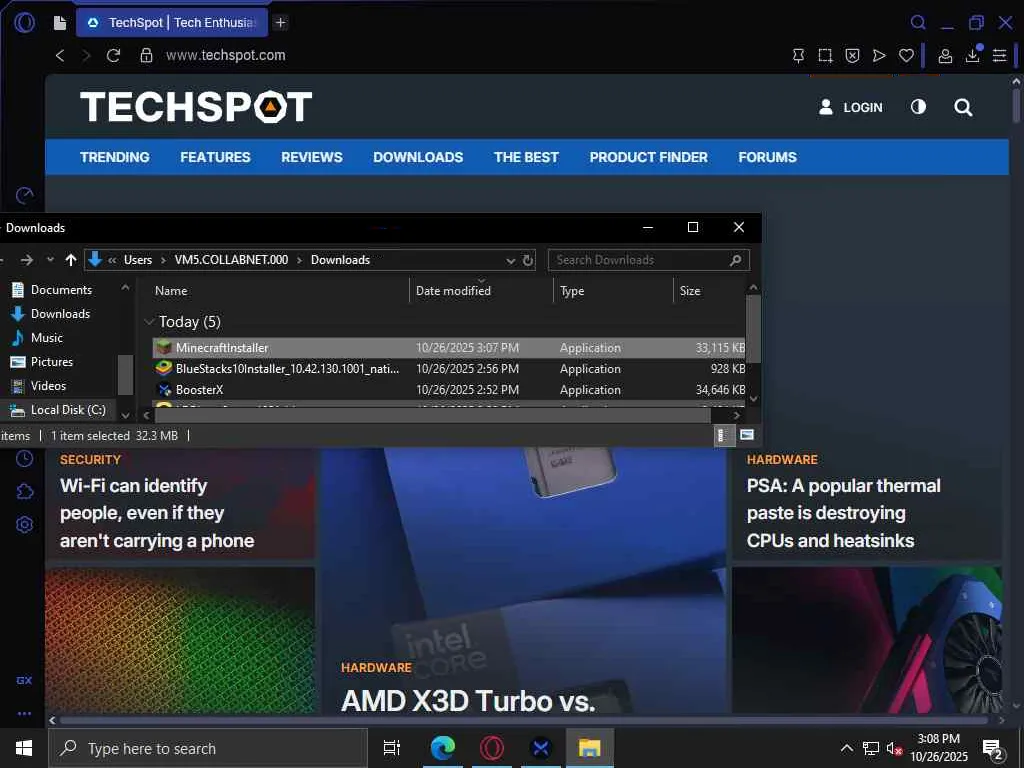View site security lock information
Image resolution: width=1024 pixels, height=768 pixels.
(x=146, y=56)
